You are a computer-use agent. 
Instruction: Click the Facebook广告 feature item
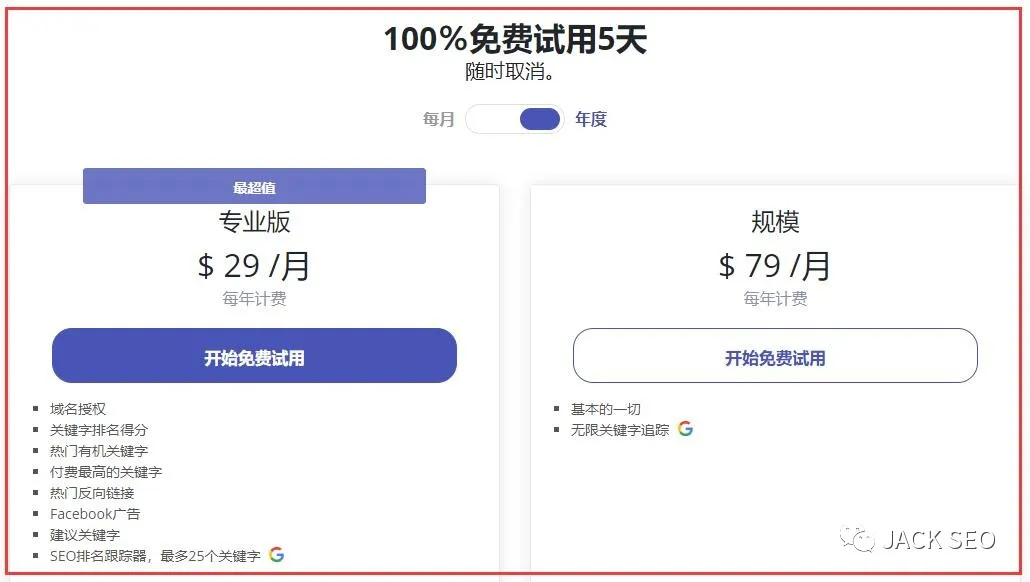pos(95,514)
